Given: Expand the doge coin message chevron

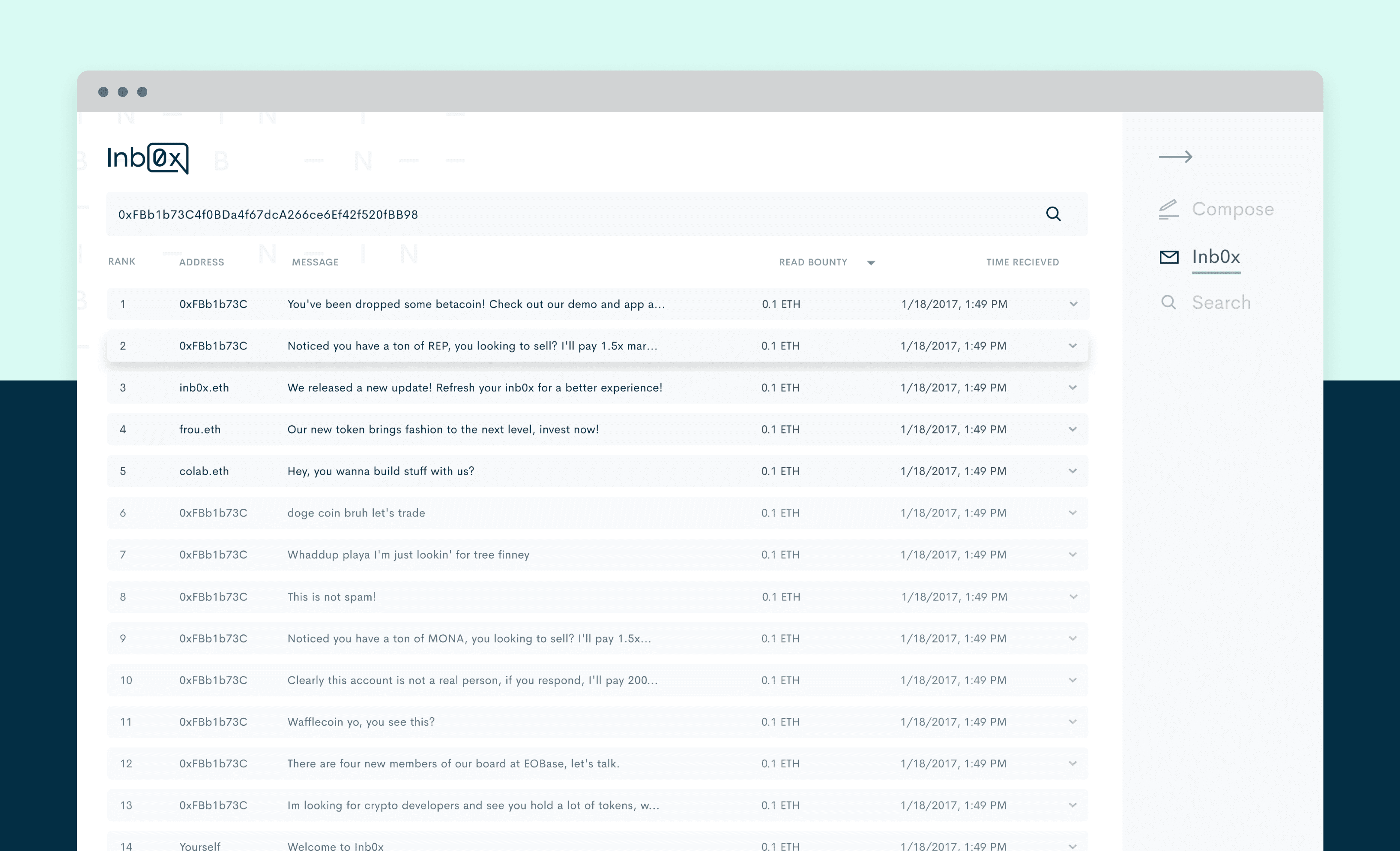Looking at the screenshot, I should (x=1072, y=513).
